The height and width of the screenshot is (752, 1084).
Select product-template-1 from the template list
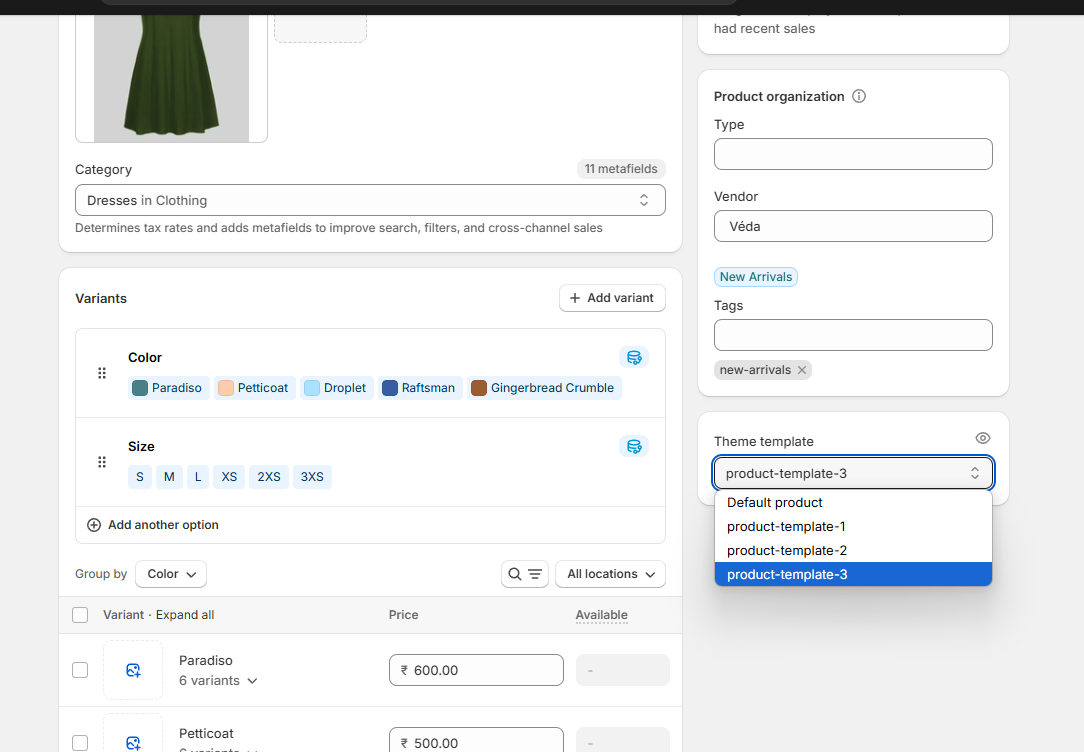click(786, 526)
